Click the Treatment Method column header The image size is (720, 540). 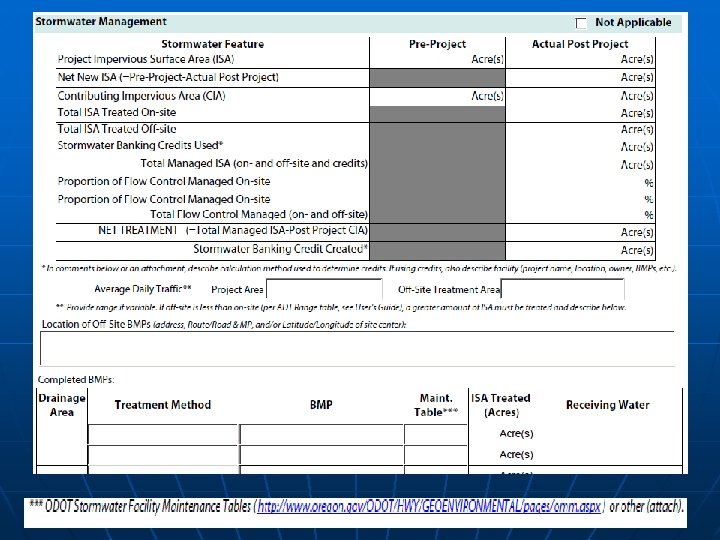[x=163, y=405]
